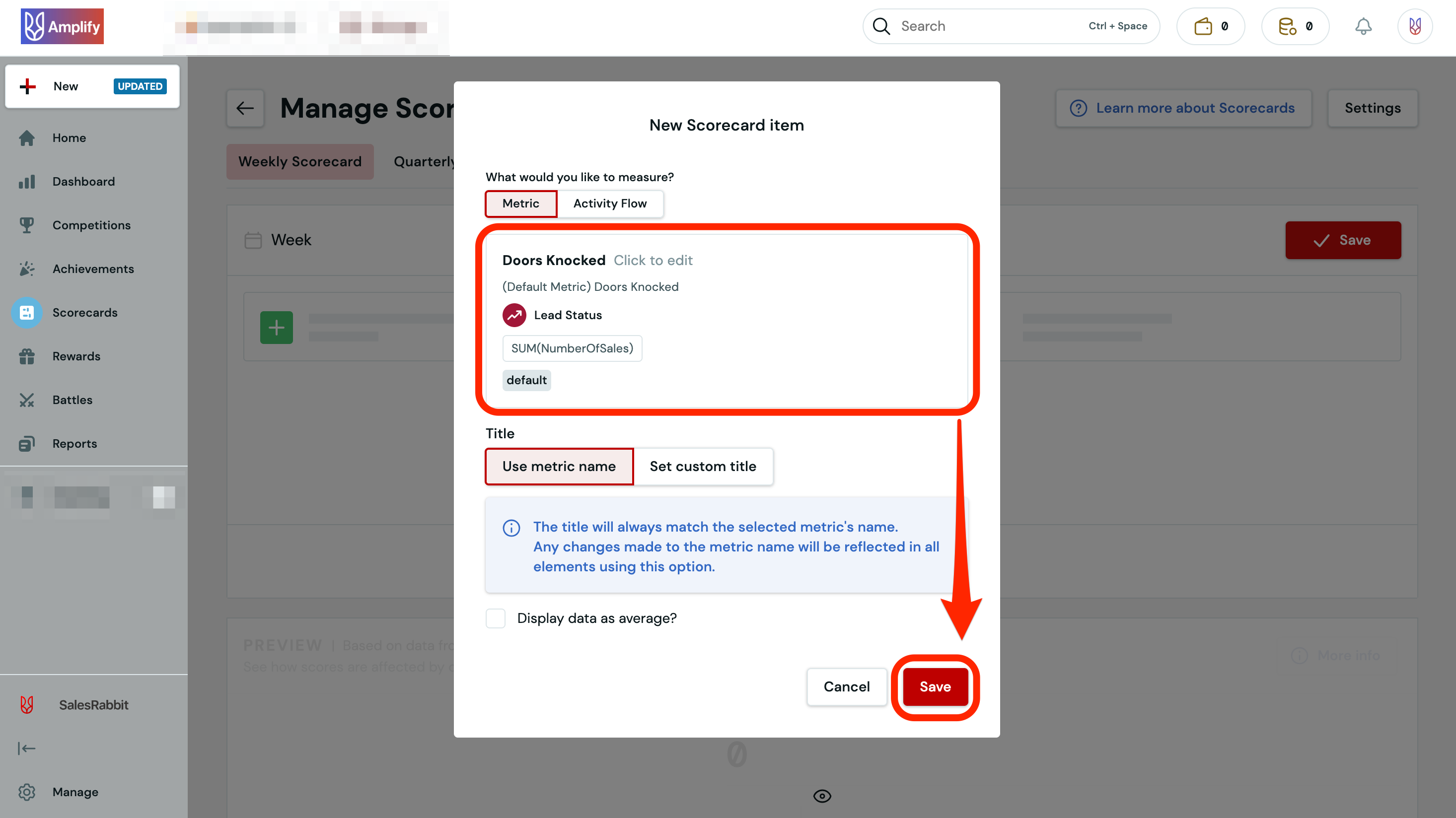Click the back arrow beside Manage Scorecards
Screen dimensions: 1456x818
click(x=245, y=108)
